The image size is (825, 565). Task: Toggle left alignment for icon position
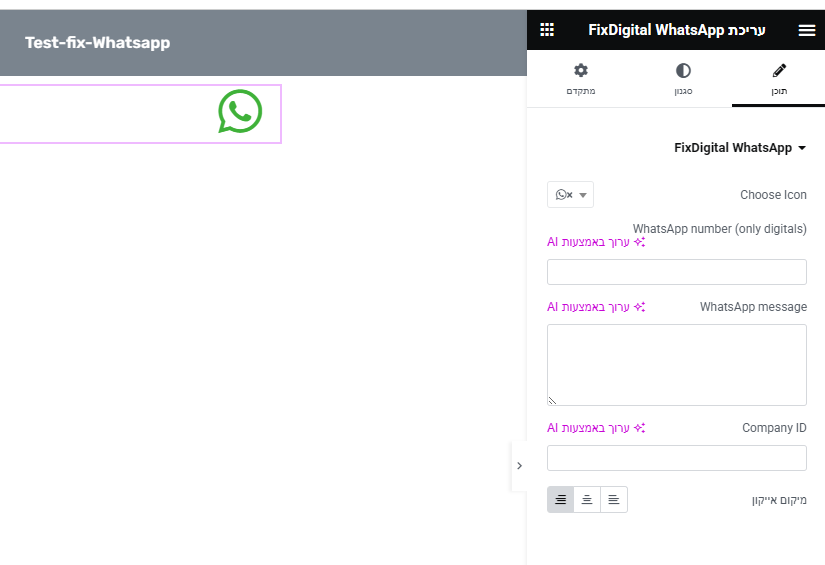point(614,499)
